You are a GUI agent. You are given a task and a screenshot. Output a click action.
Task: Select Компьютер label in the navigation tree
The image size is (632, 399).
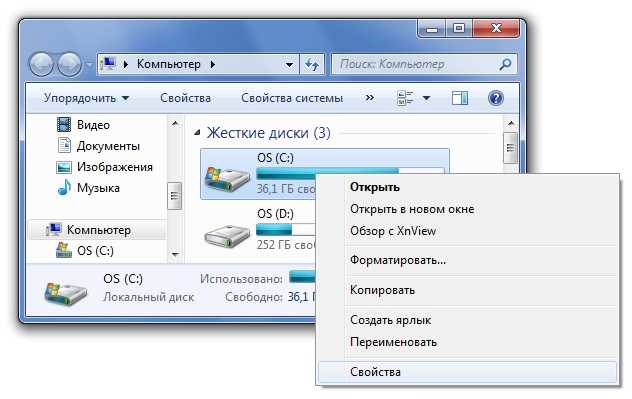99,230
